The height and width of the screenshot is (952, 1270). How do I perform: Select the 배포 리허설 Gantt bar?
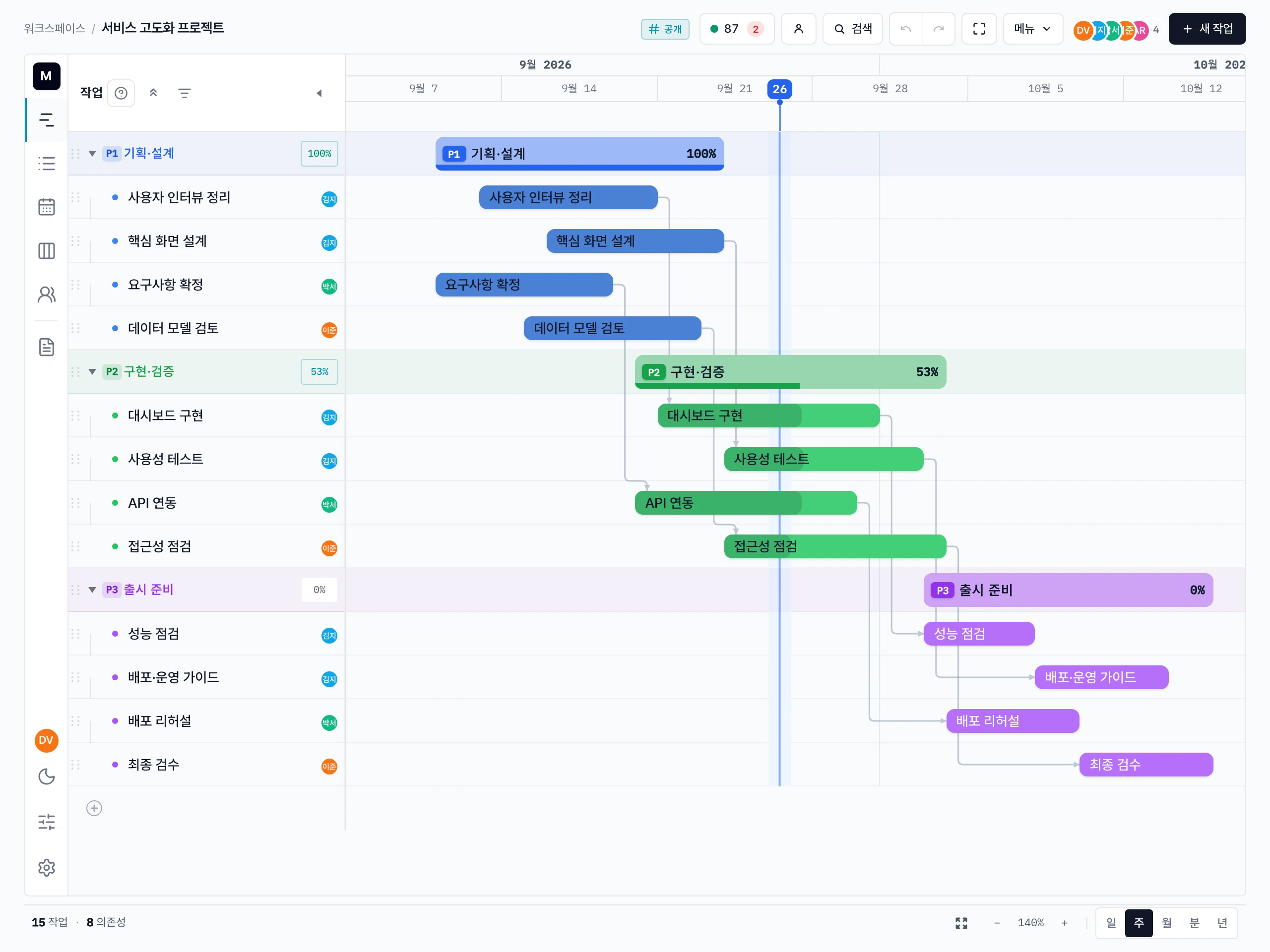tap(1012, 721)
